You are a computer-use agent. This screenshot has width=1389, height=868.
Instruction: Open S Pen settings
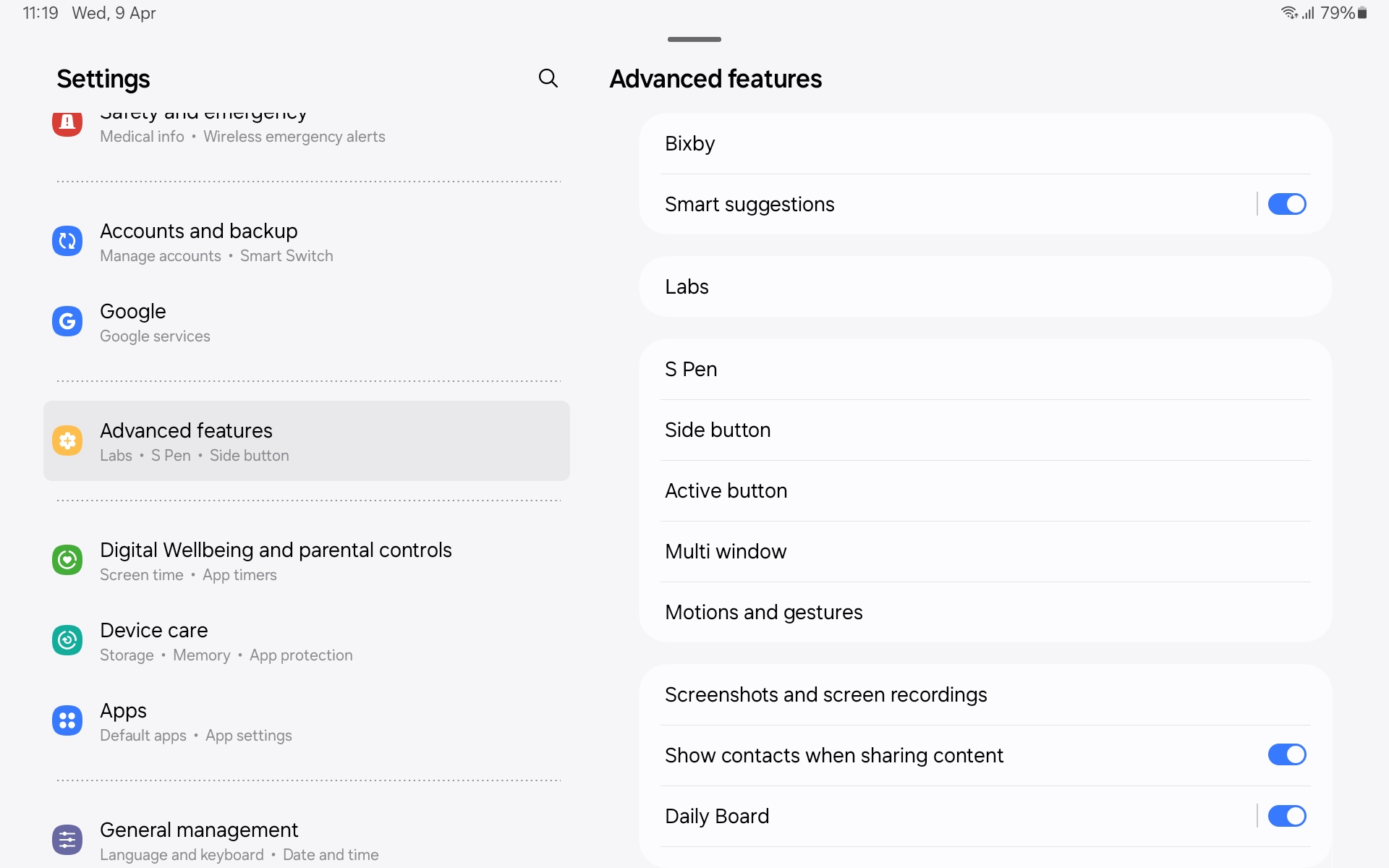pos(984,369)
